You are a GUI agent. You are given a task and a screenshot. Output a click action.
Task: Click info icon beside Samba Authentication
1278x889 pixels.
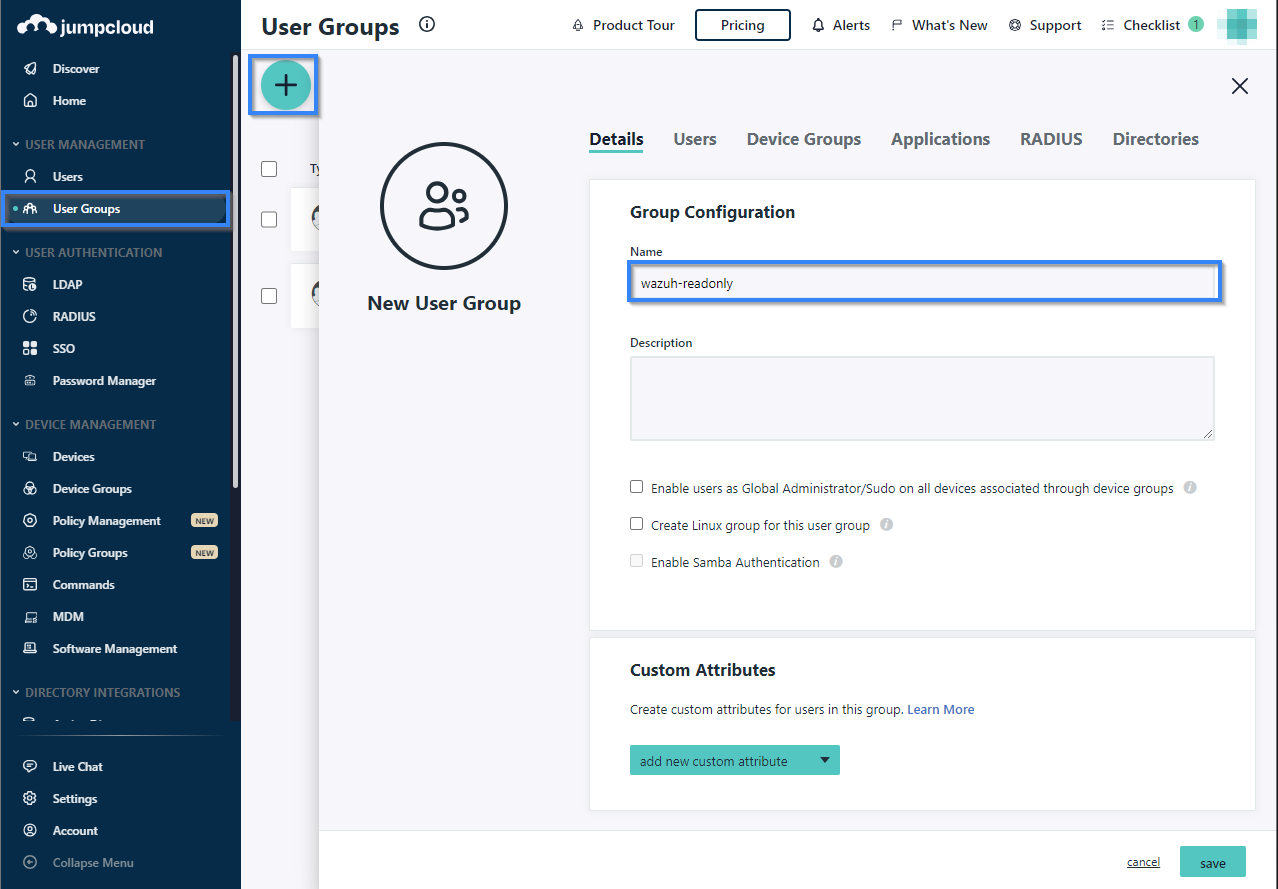836,562
